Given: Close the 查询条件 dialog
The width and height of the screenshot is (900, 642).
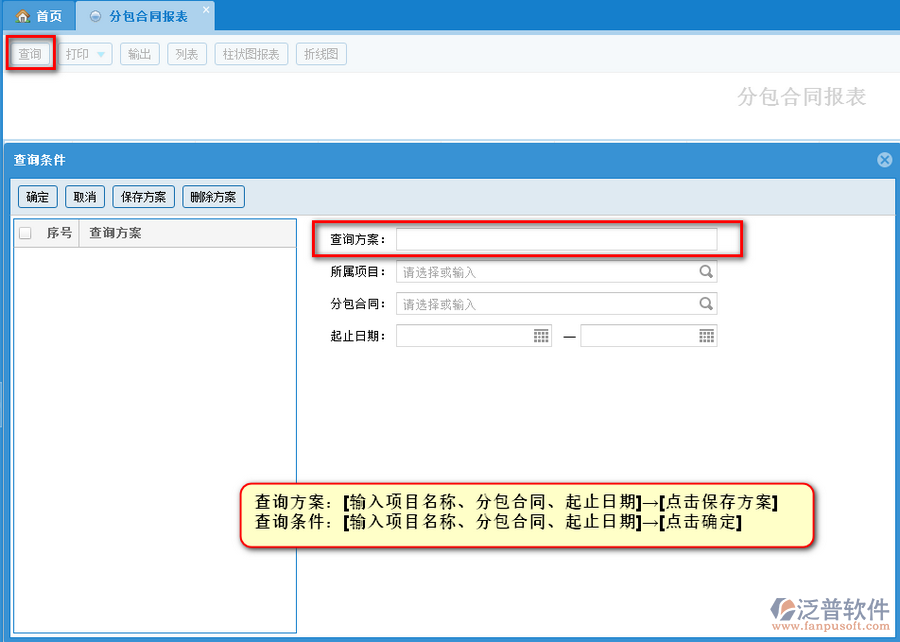Looking at the screenshot, I should 885,159.
